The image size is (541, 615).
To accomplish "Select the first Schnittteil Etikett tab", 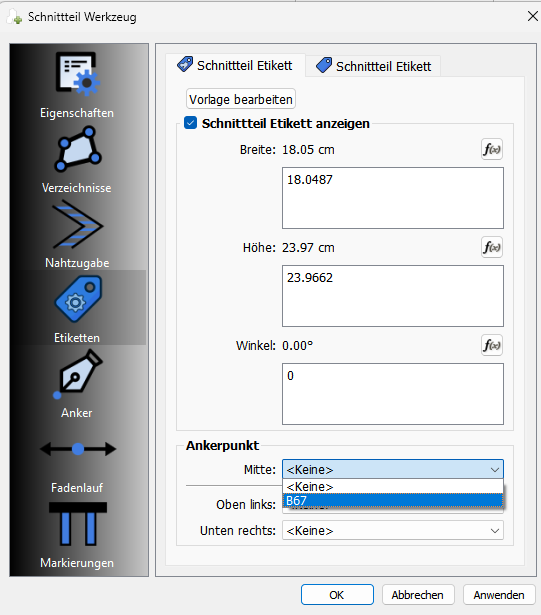I will click(x=235, y=65).
